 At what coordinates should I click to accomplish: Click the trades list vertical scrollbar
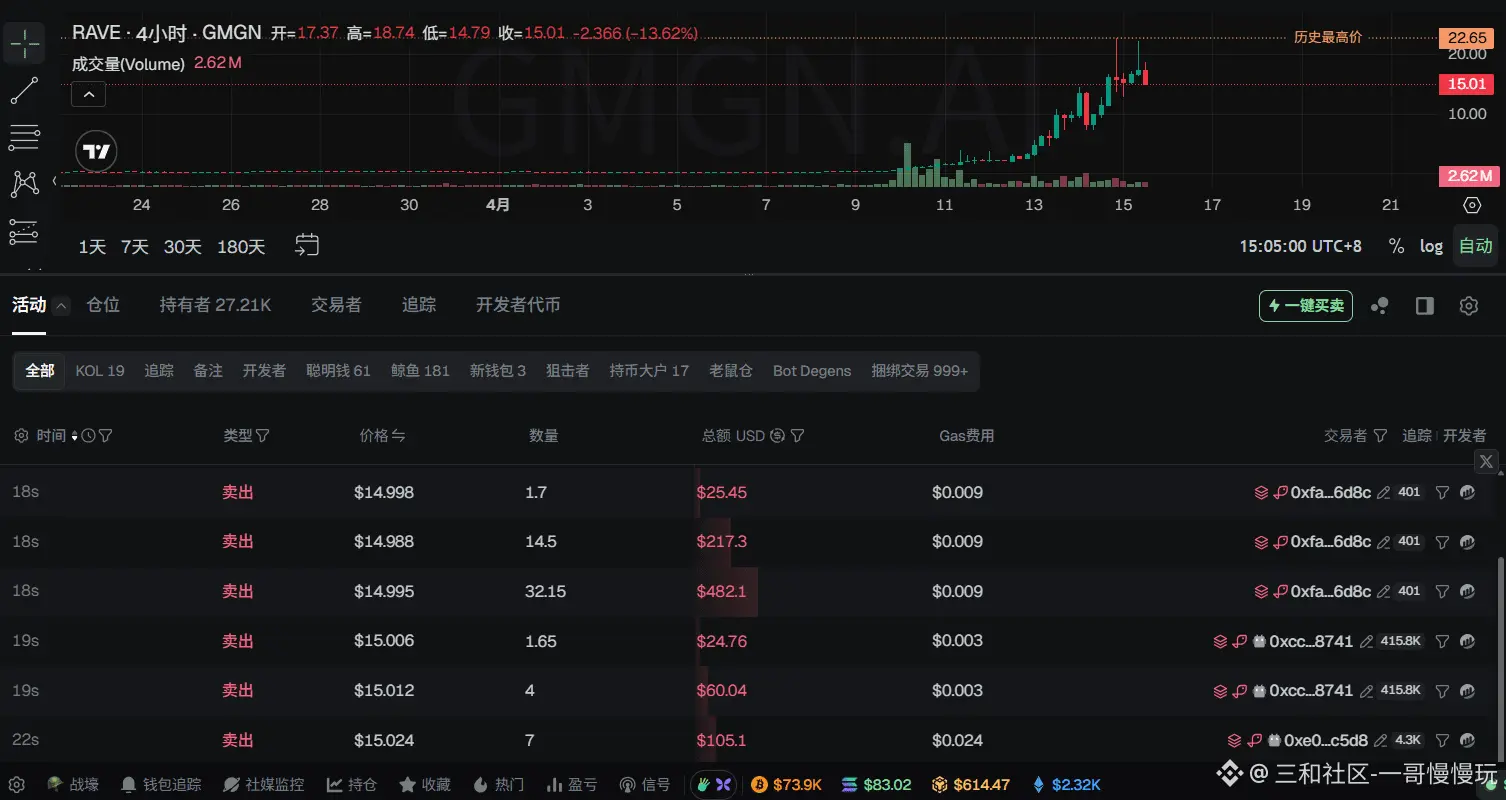(1499, 662)
